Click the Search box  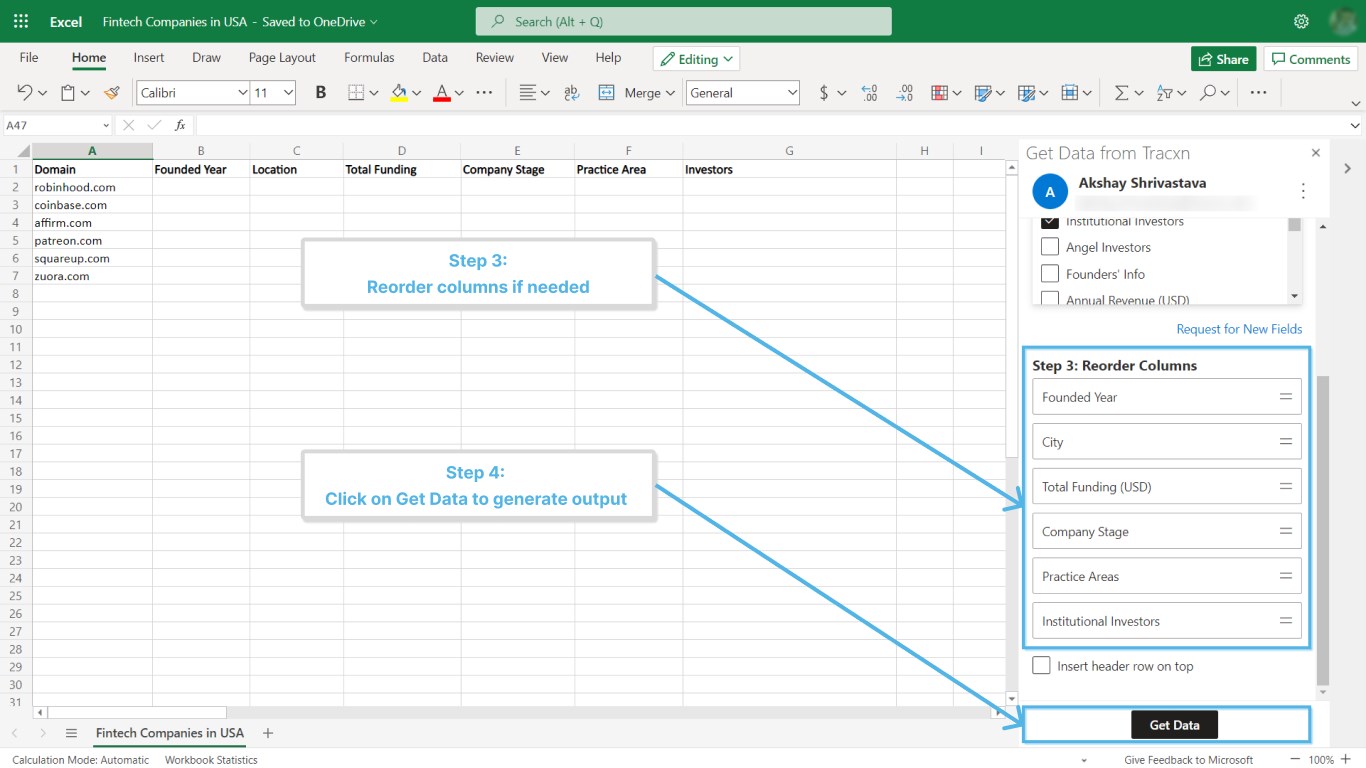point(683,21)
